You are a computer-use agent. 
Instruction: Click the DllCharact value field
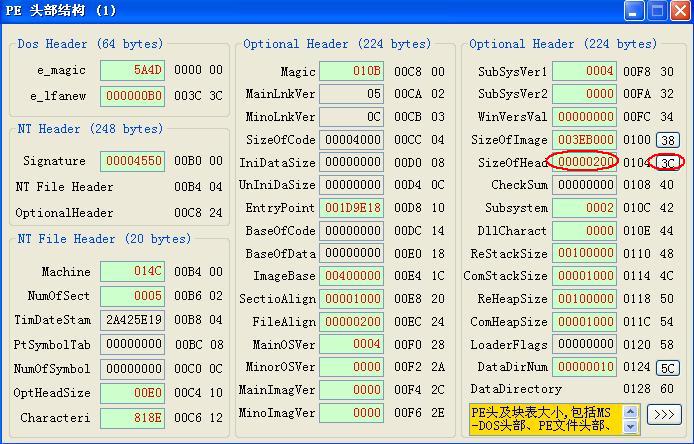pos(584,231)
